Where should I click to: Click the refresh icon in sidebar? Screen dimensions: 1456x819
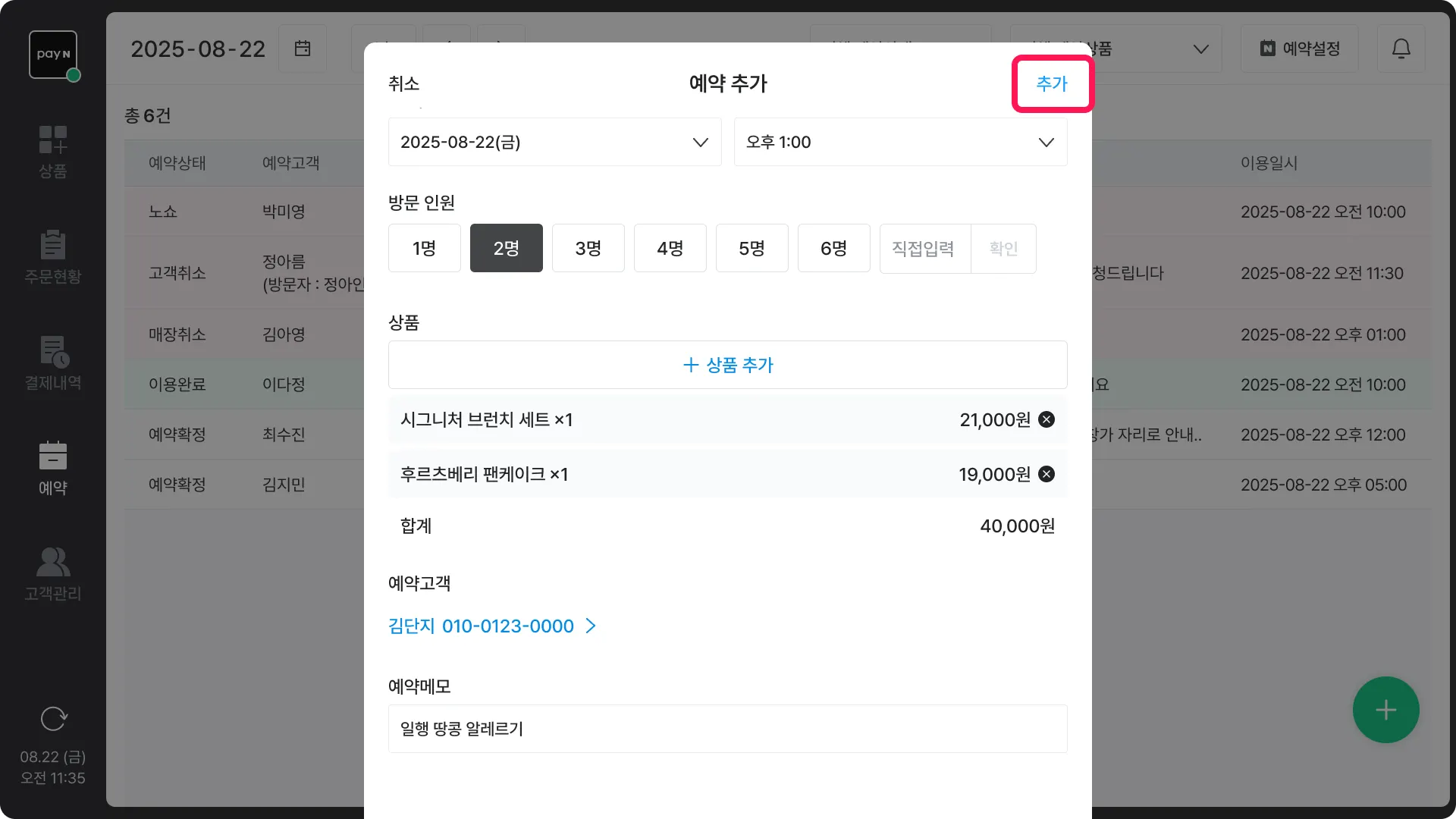coord(53,717)
